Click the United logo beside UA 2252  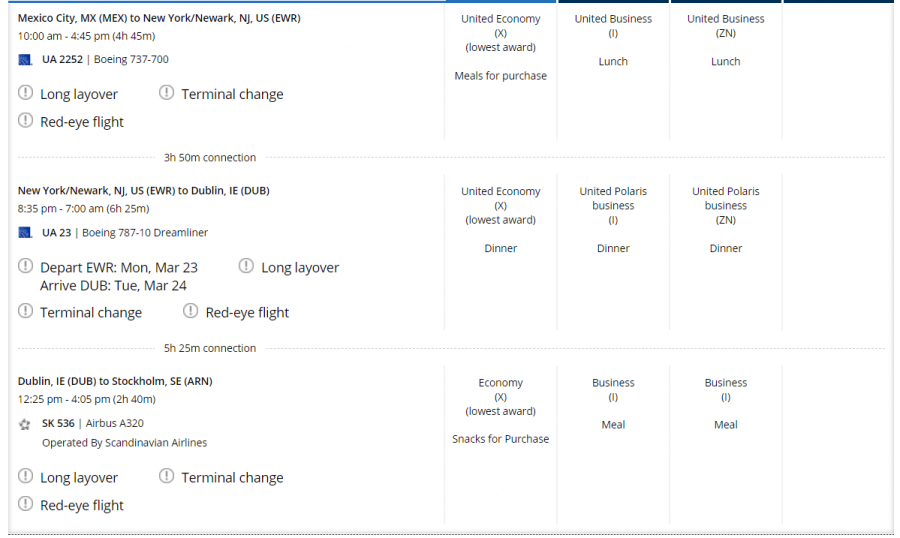pos(25,59)
